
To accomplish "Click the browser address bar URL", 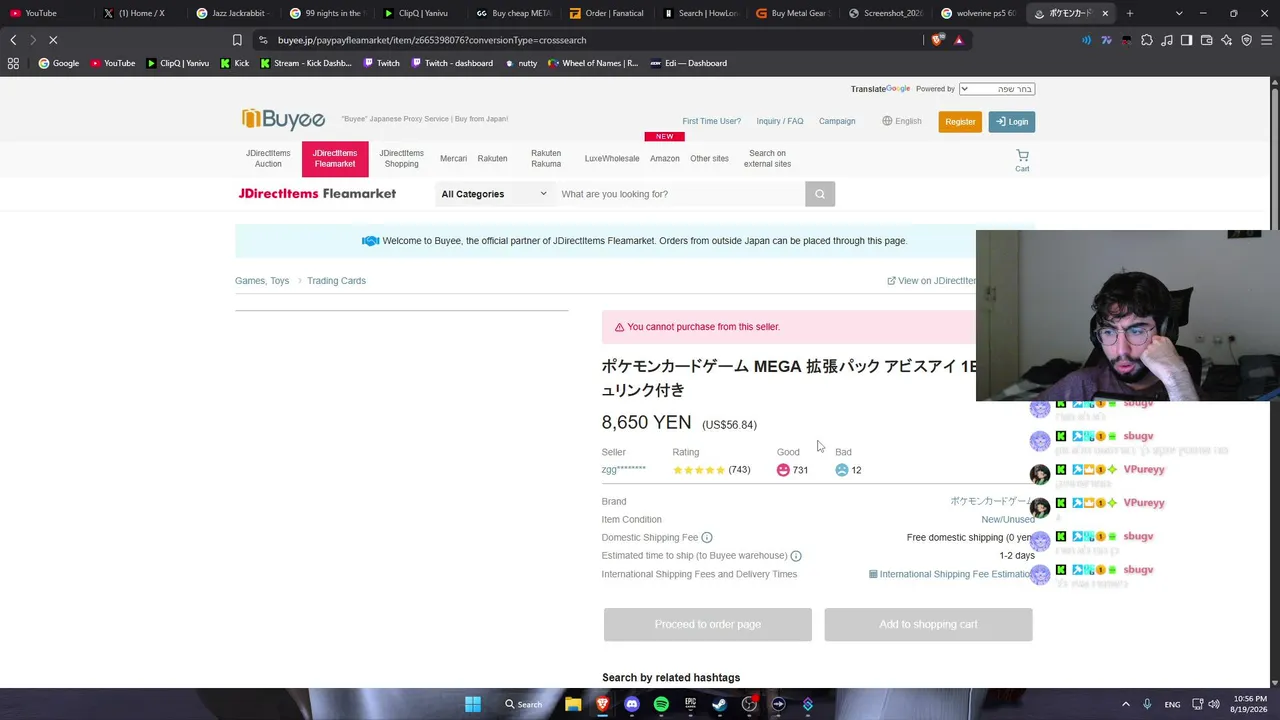I will [432, 40].
